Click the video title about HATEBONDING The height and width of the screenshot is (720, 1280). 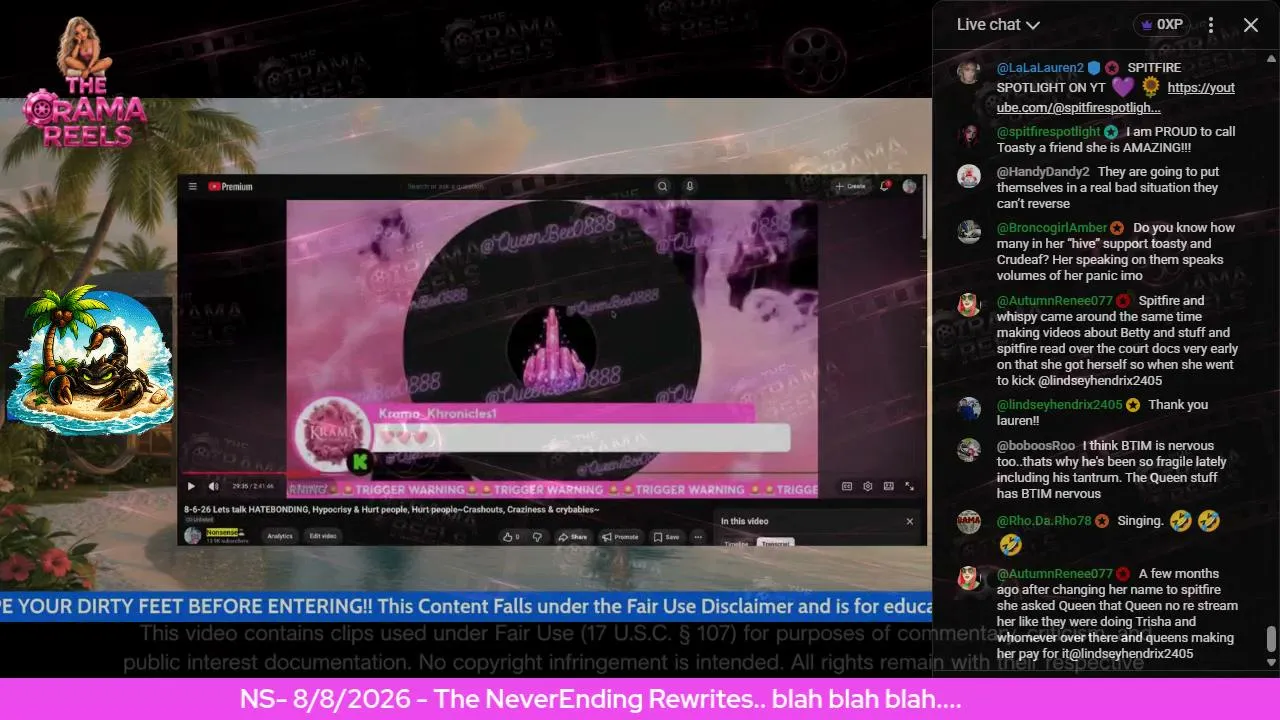392,510
